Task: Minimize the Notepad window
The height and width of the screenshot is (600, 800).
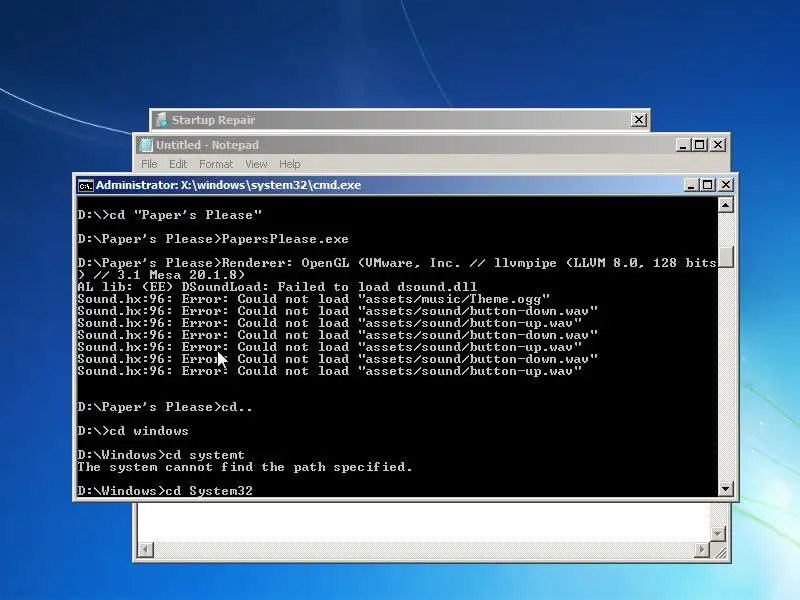Action: click(x=683, y=145)
